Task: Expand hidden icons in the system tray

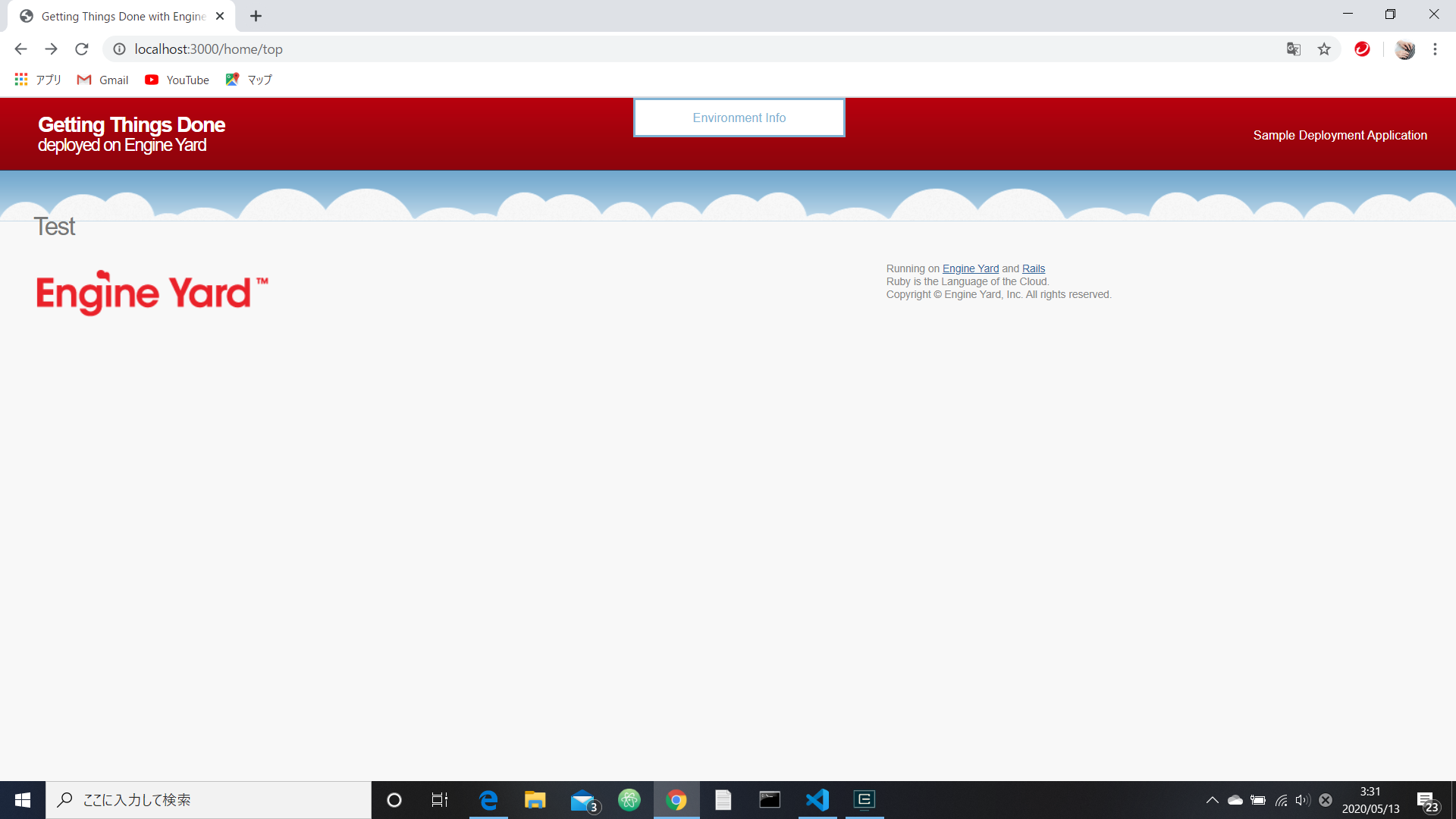Action: click(1211, 800)
